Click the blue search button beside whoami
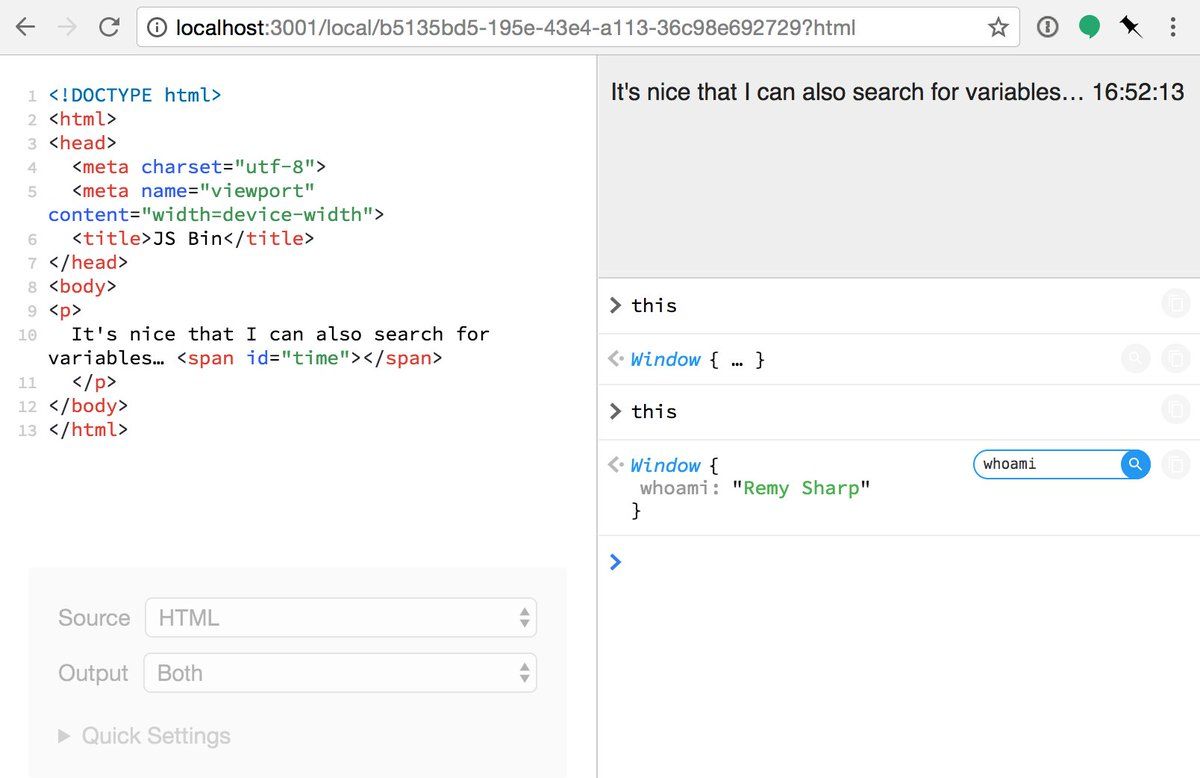The height and width of the screenshot is (778, 1200). pos(1135,464)
